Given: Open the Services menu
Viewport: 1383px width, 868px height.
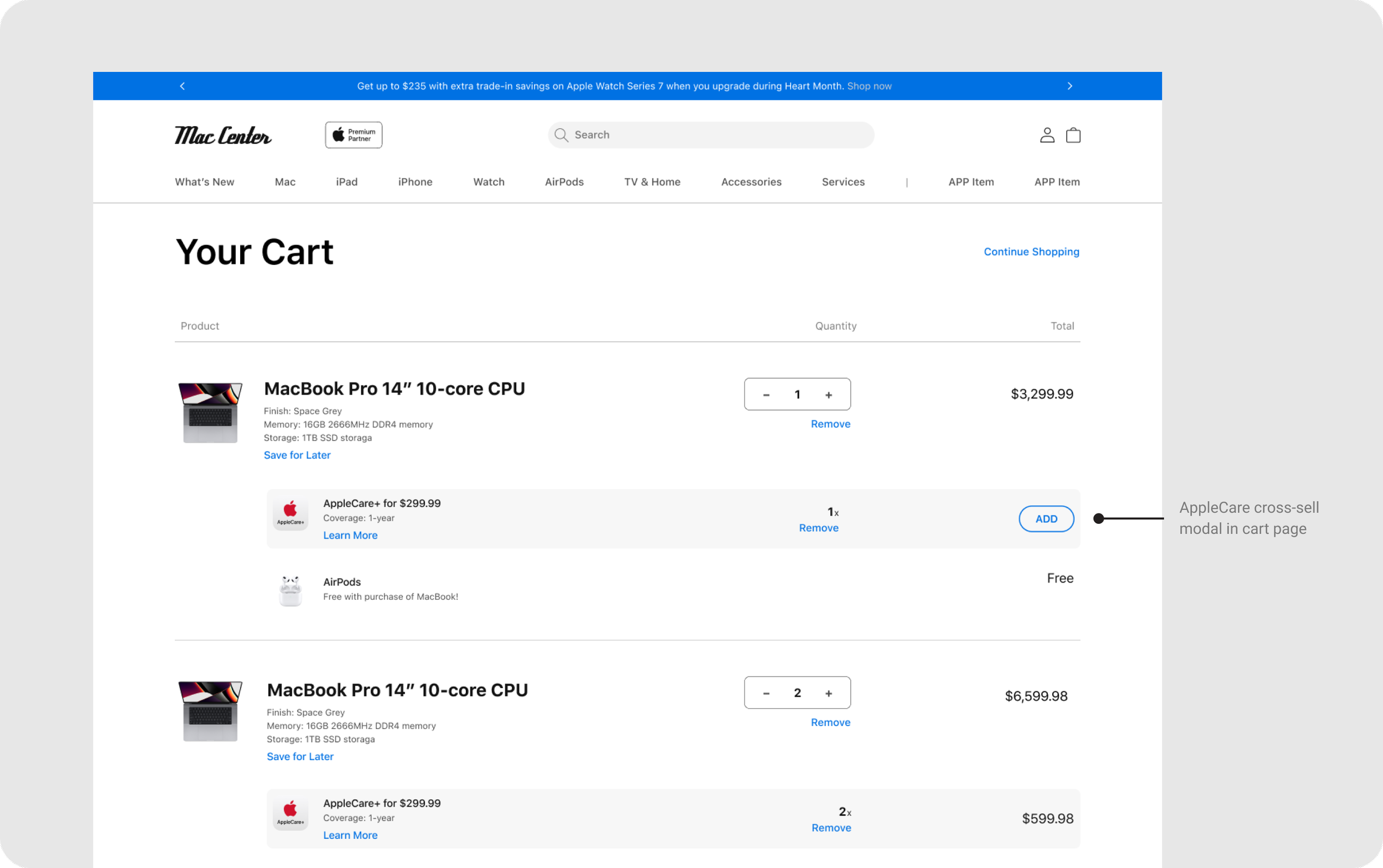Looking at the screenshot, I should tap(843, 182).
